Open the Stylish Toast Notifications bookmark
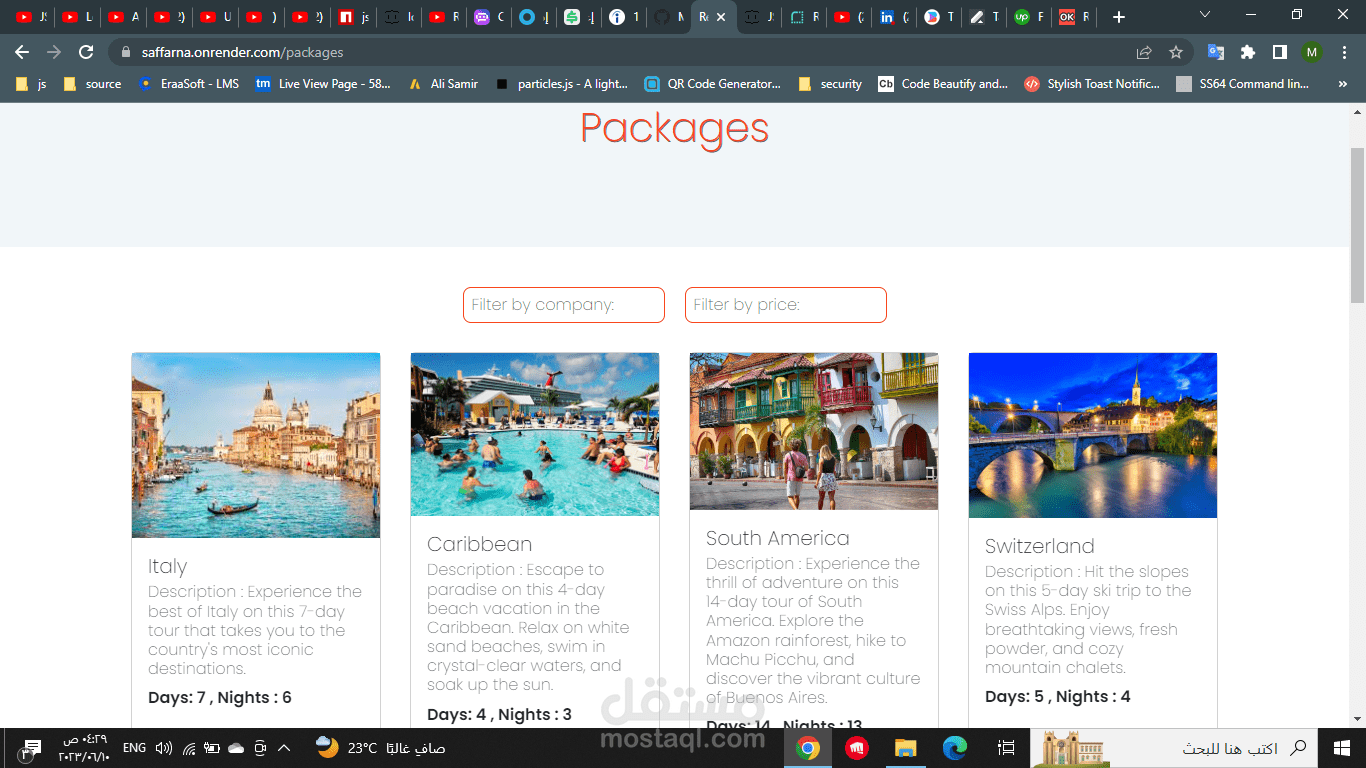 pyautogui.click(x=1092, y=84)
